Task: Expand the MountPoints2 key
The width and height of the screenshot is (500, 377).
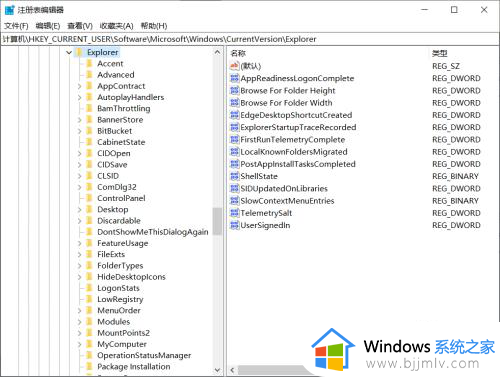Action: tap(79, 333)
